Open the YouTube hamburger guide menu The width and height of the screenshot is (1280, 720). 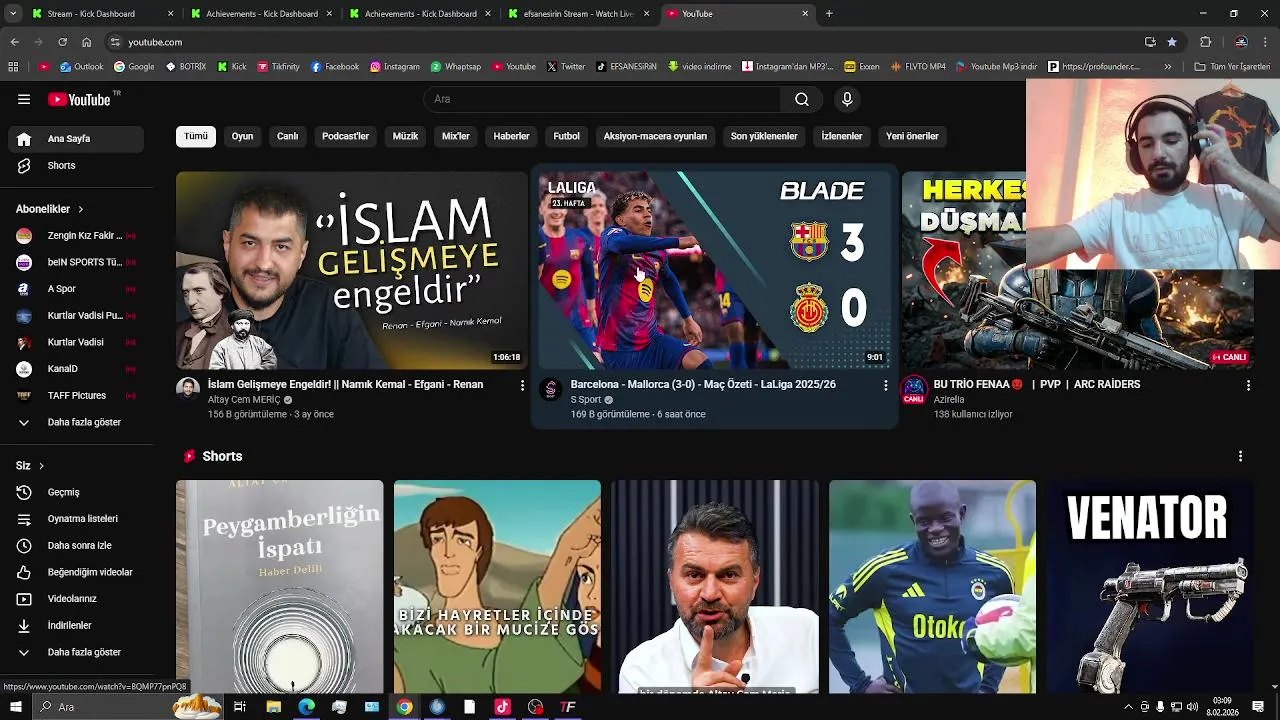coord(24,99)
